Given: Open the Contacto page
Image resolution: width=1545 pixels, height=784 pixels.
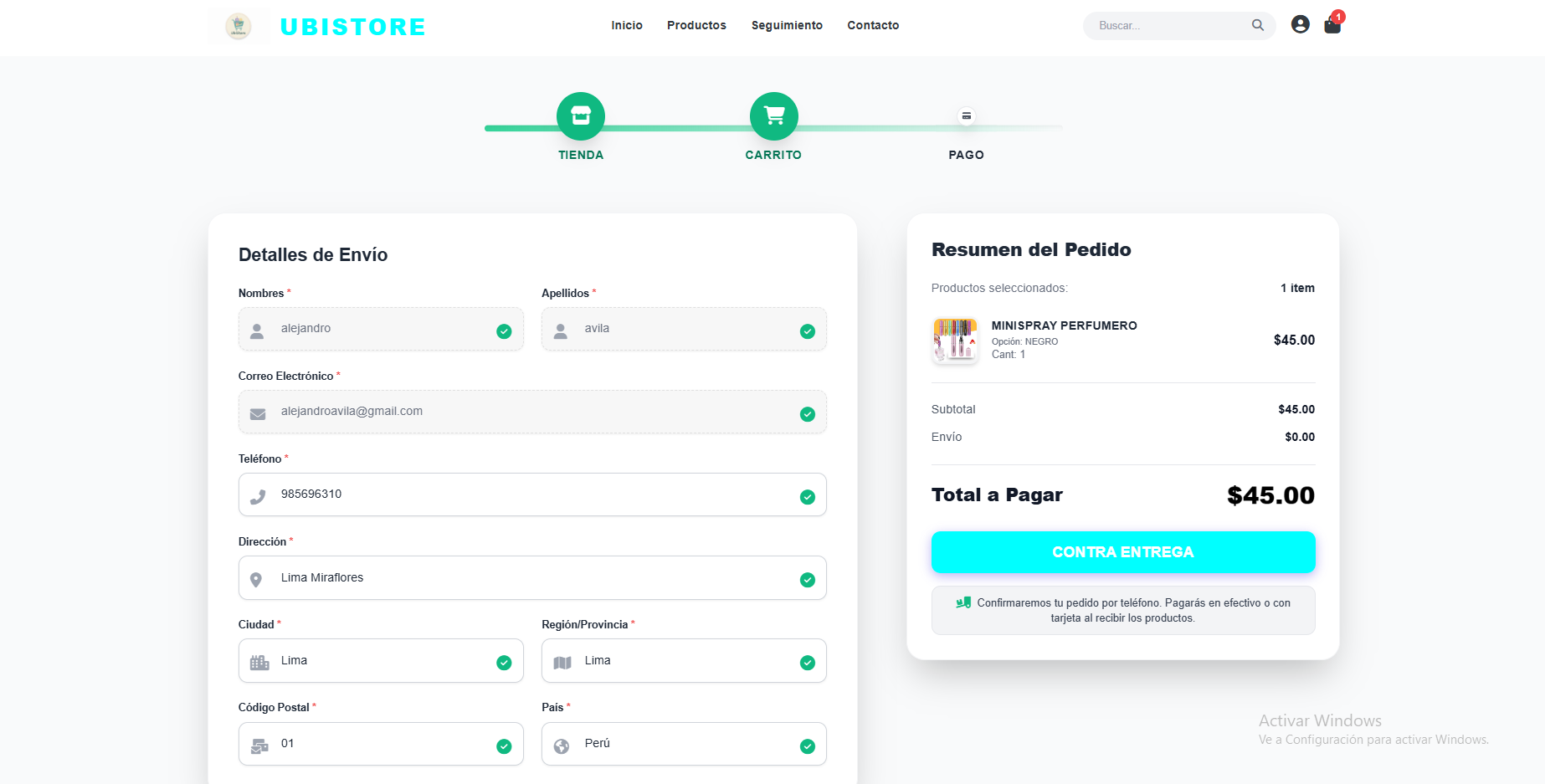Looking at the screenshot, I should (873, 25).
